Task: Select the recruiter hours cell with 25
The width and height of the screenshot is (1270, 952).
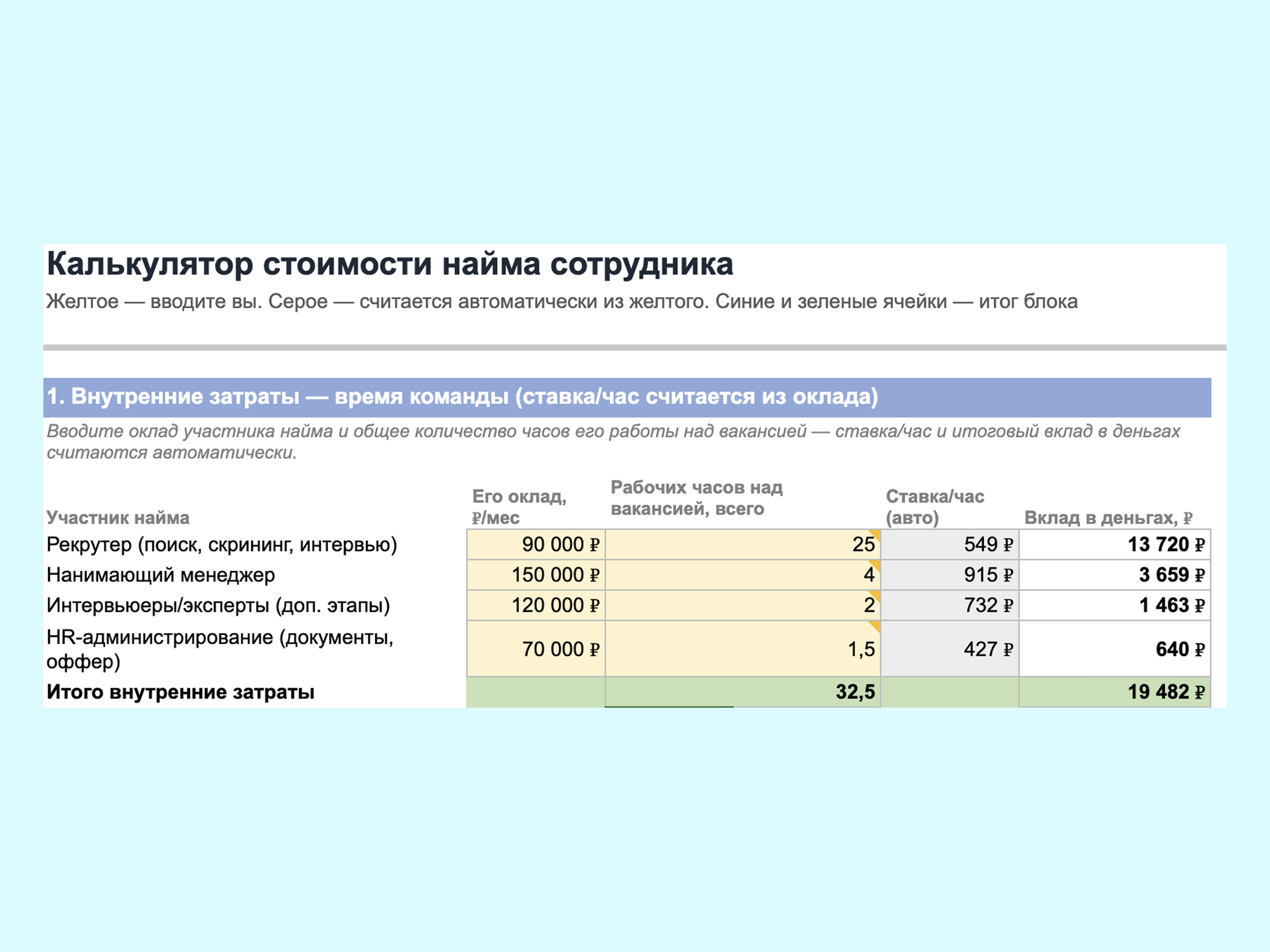Action: tap(743, 544)
